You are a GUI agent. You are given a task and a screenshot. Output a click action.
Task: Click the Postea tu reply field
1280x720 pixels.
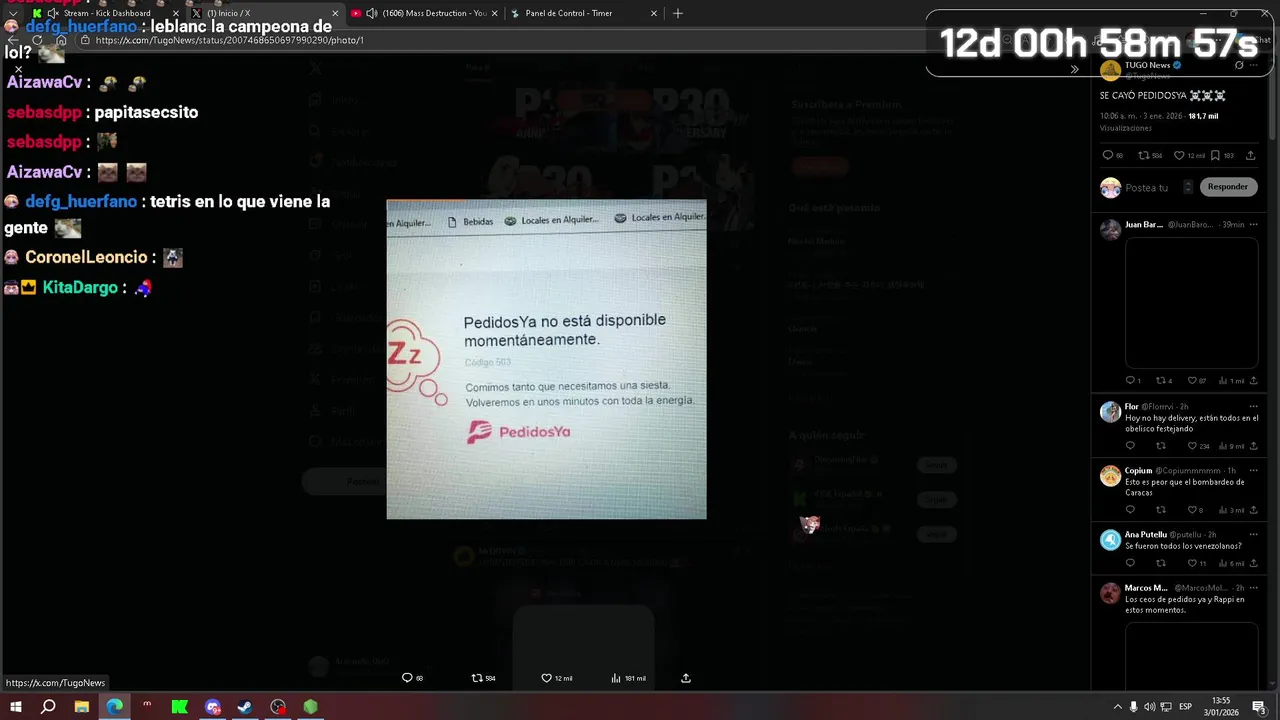pos(1146,188)
